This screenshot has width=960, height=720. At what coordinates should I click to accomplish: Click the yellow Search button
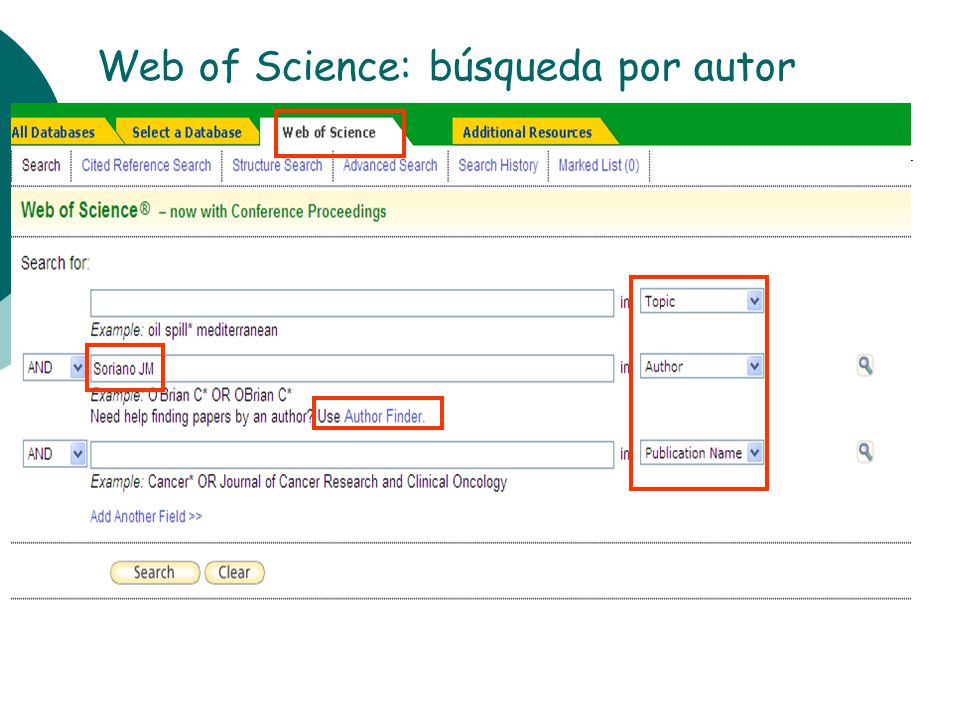(155, 572)
